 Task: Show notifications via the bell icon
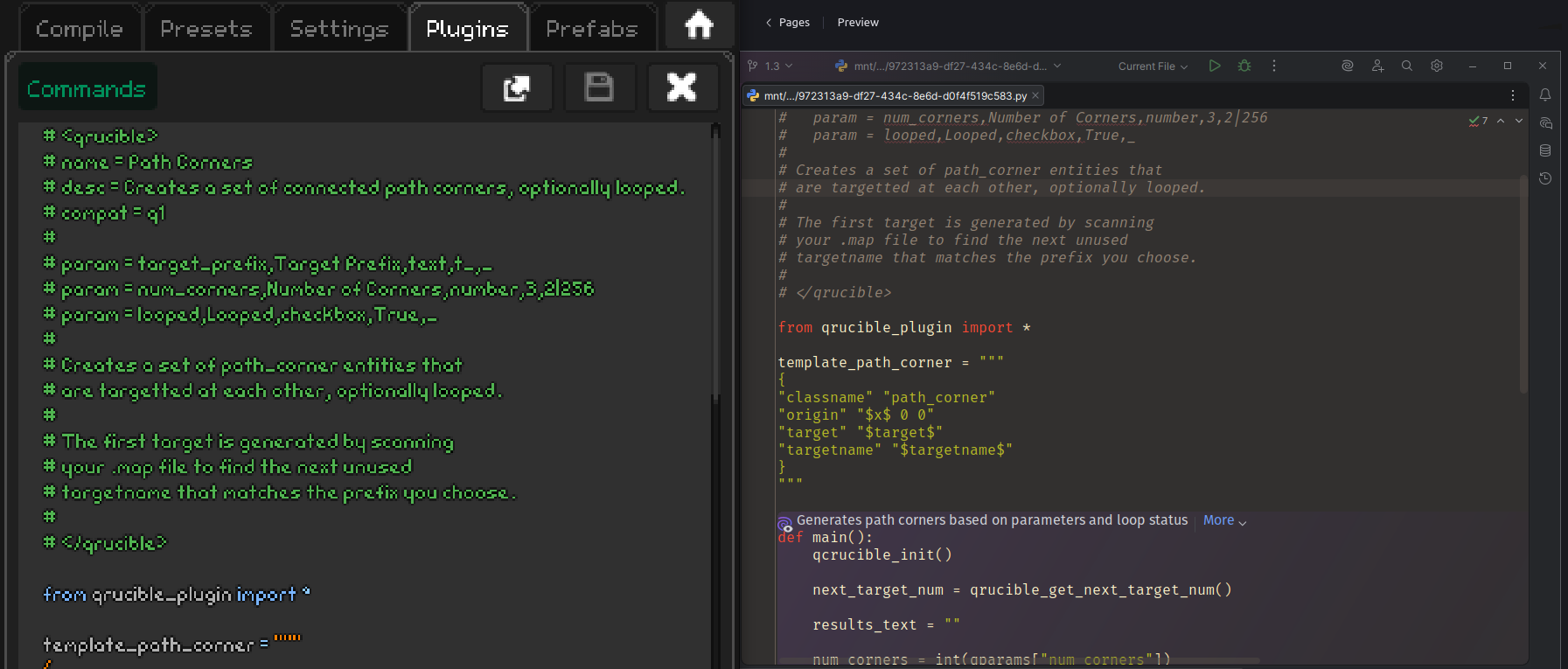click(x=1545, y=94)
